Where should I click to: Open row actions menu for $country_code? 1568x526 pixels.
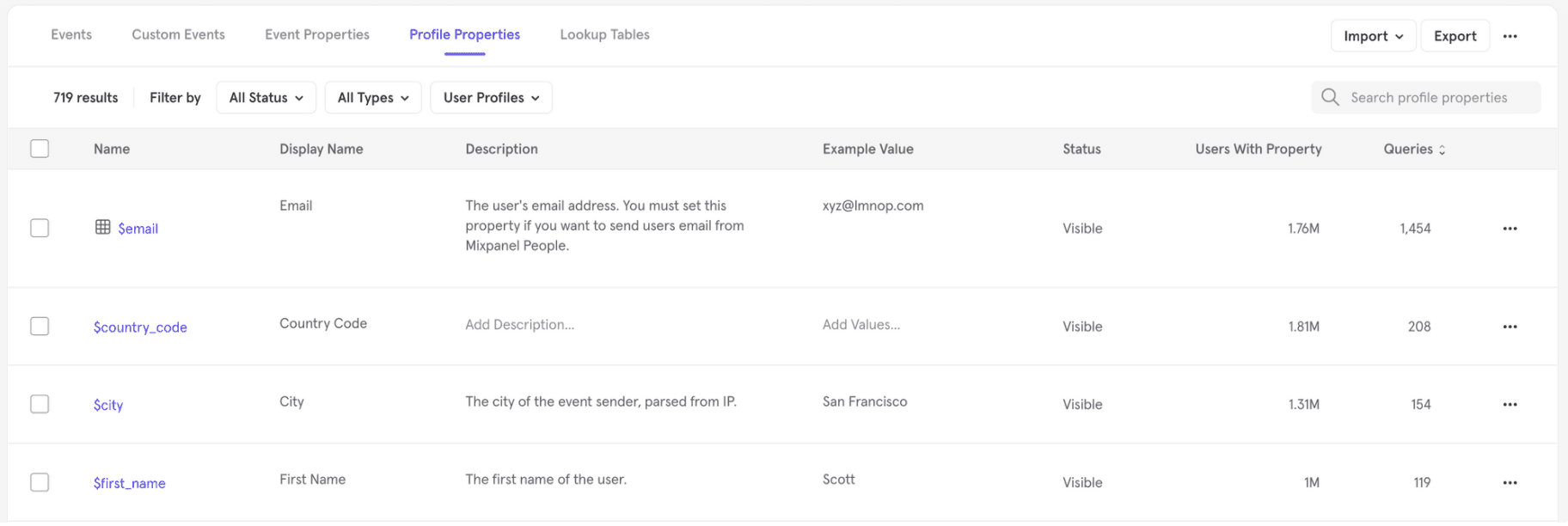coord(1510,327)
